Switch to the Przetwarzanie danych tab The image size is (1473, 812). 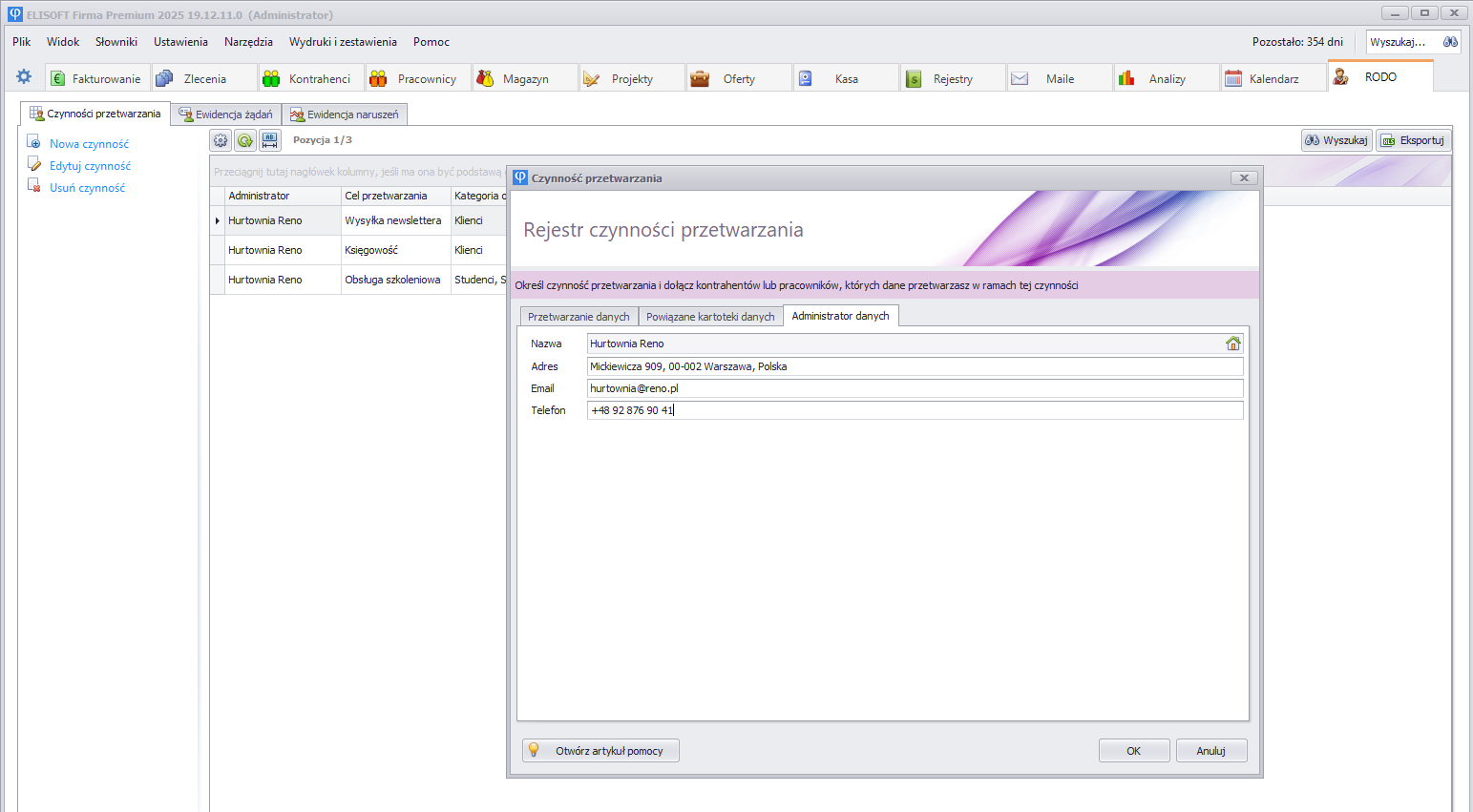(579, 317)
